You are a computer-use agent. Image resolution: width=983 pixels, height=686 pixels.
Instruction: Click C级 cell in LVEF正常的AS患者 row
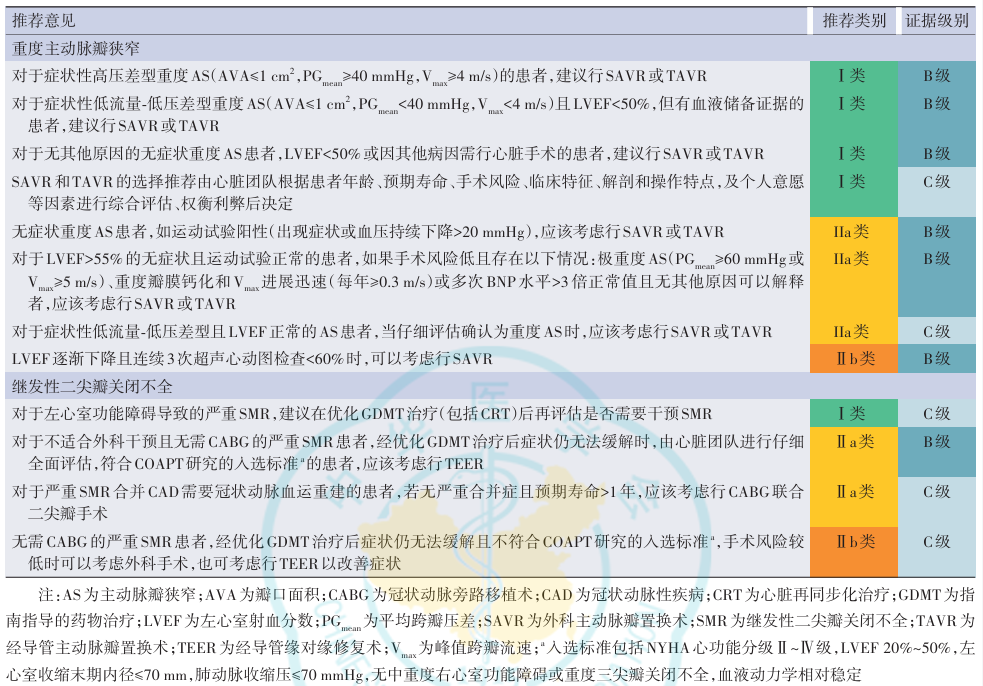tap(936, 331)
